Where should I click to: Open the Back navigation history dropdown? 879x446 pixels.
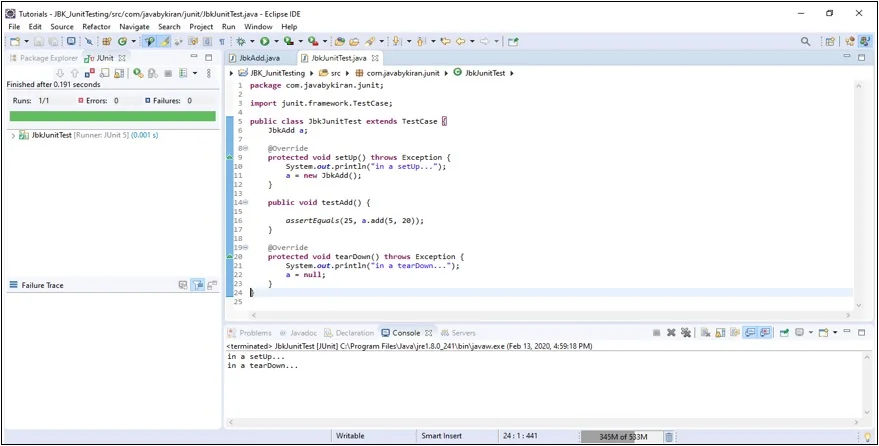tap(473, 41)
